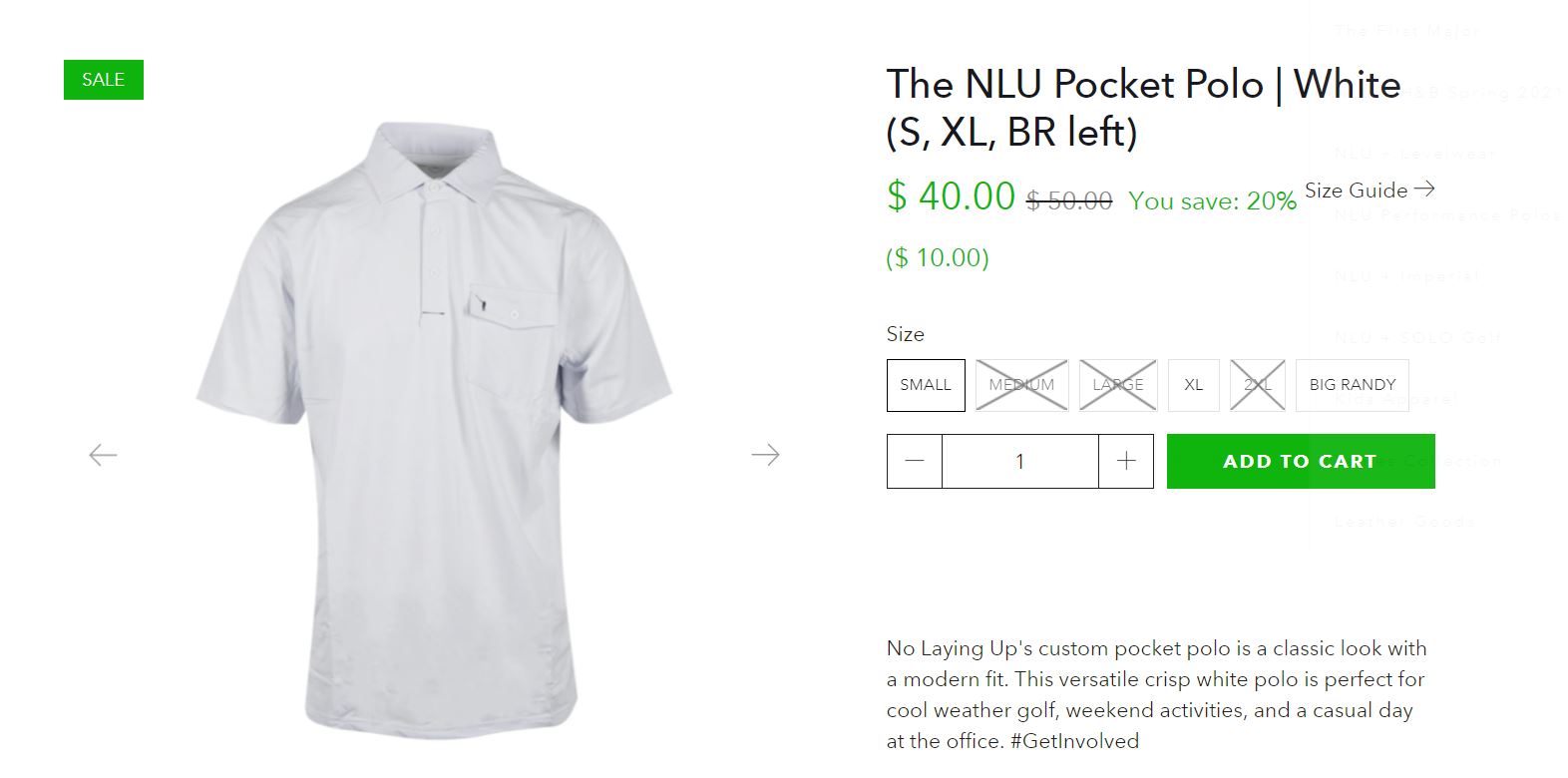Screen dimensions: 1568x778
Task: Increase quantity with the plus button
Action: 1126,461
